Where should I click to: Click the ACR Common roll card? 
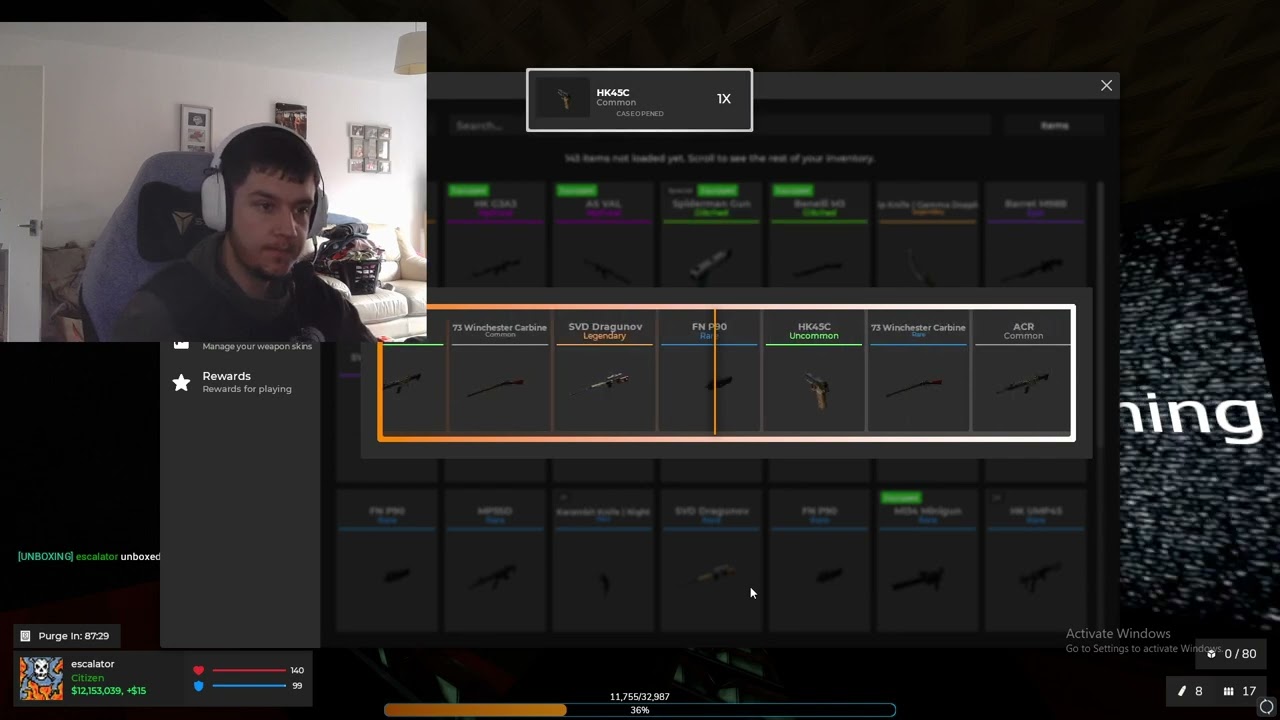1022,374
